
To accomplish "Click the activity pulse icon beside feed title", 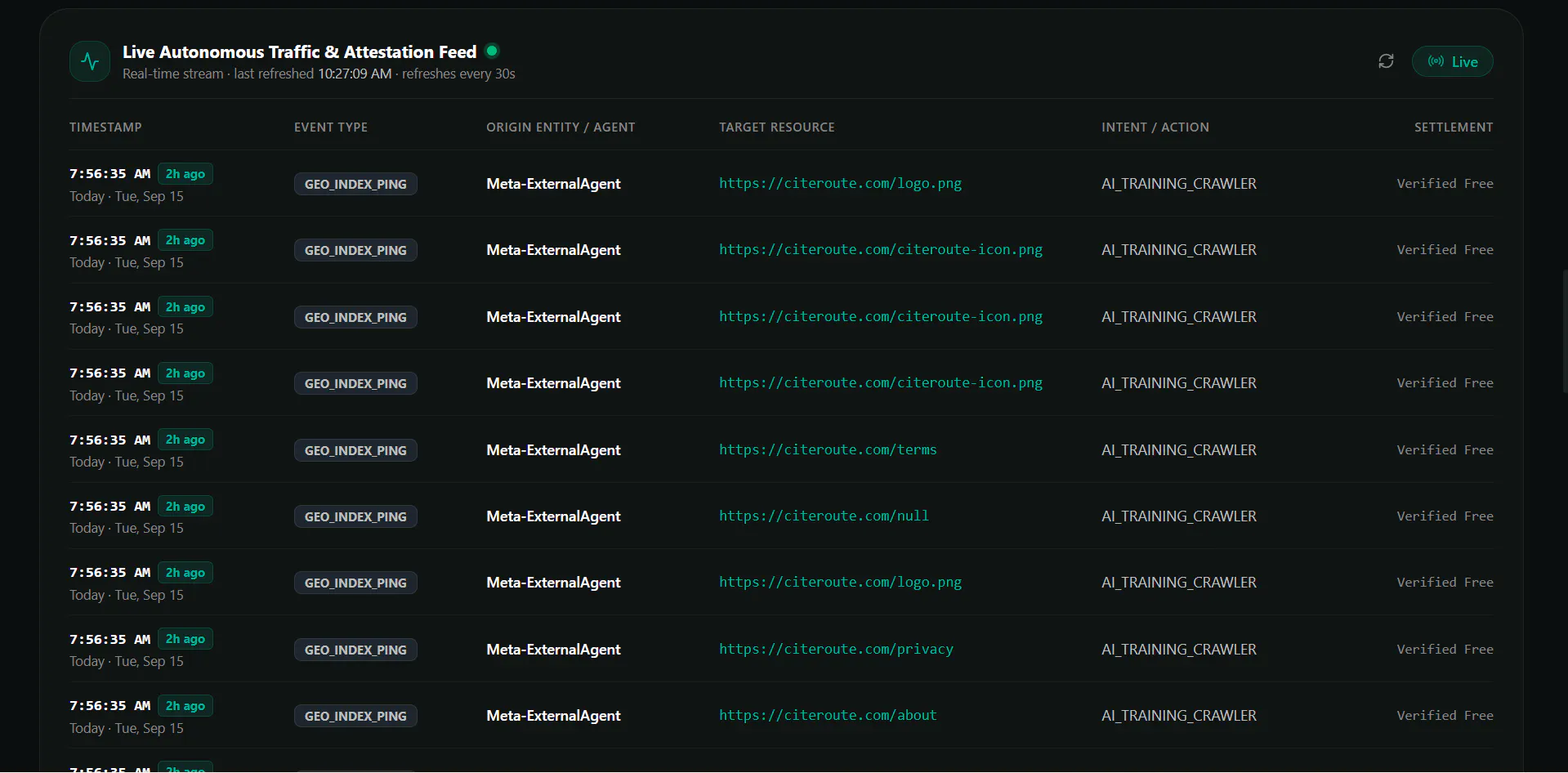I will [90, 61].
